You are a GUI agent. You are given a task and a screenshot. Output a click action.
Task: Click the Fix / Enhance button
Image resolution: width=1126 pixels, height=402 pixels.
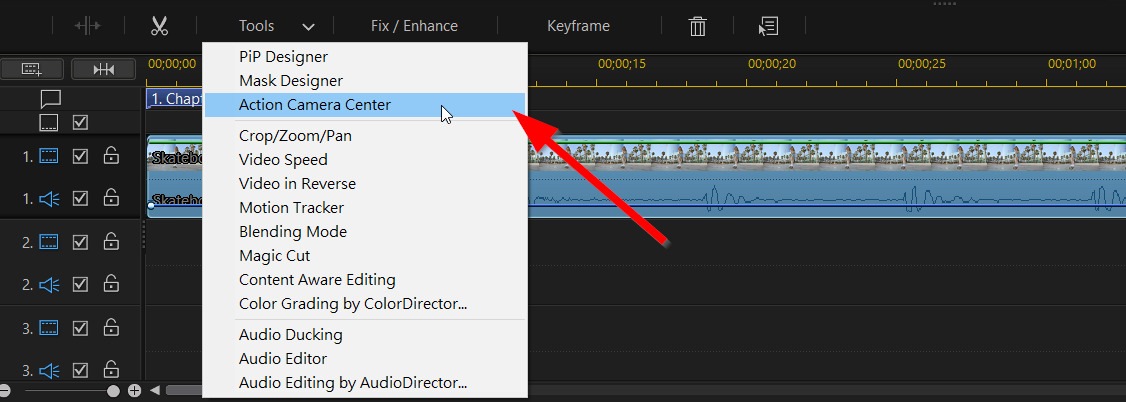coord(414,26)
